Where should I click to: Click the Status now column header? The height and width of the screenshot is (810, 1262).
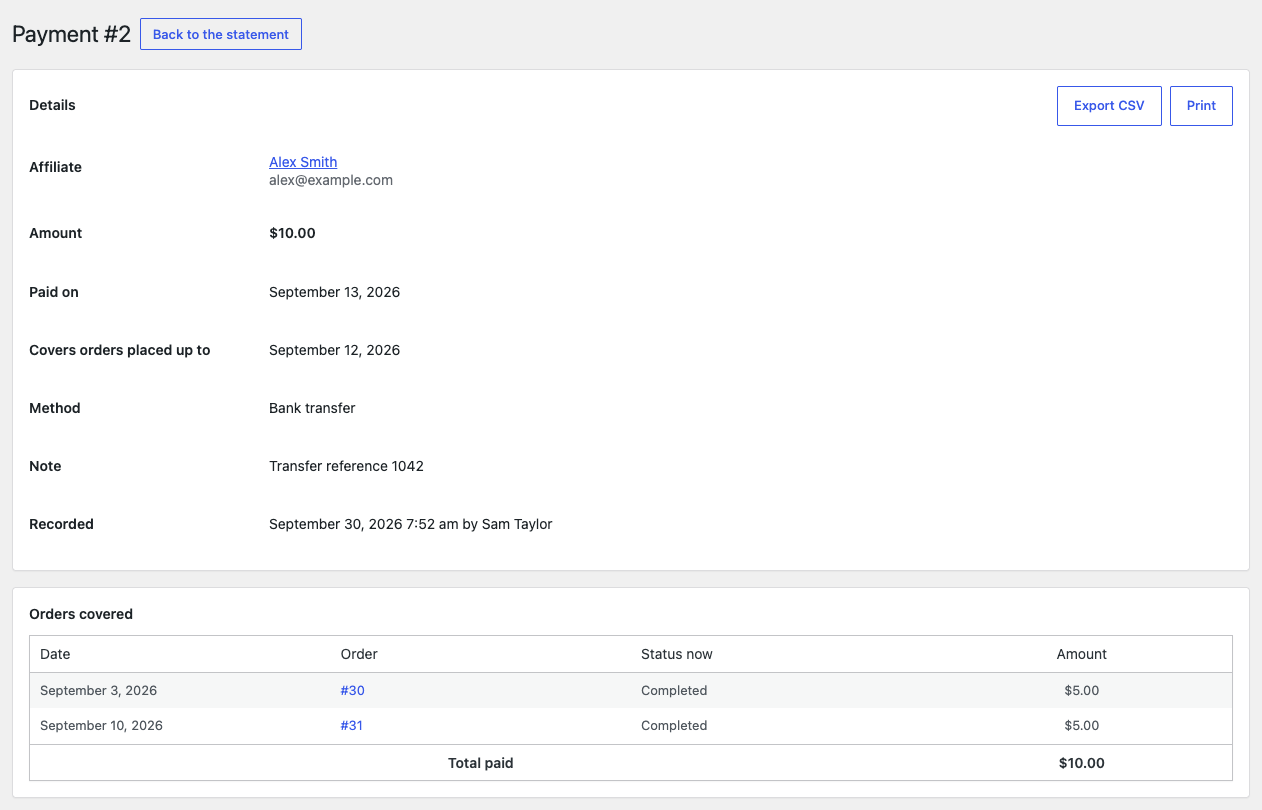click(x=677, y=654)
